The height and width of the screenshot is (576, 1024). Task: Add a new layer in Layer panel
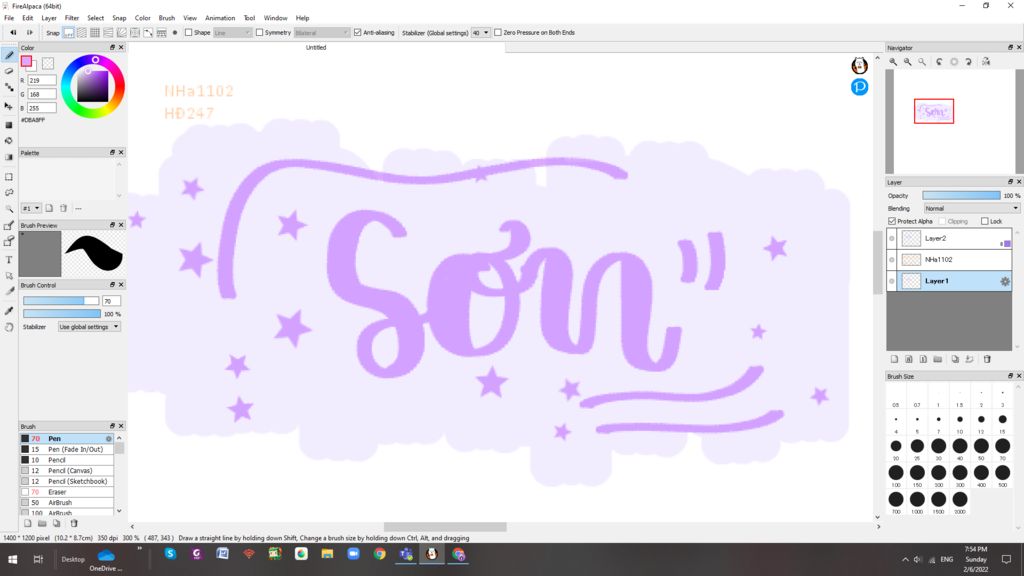tap(895, 359)
